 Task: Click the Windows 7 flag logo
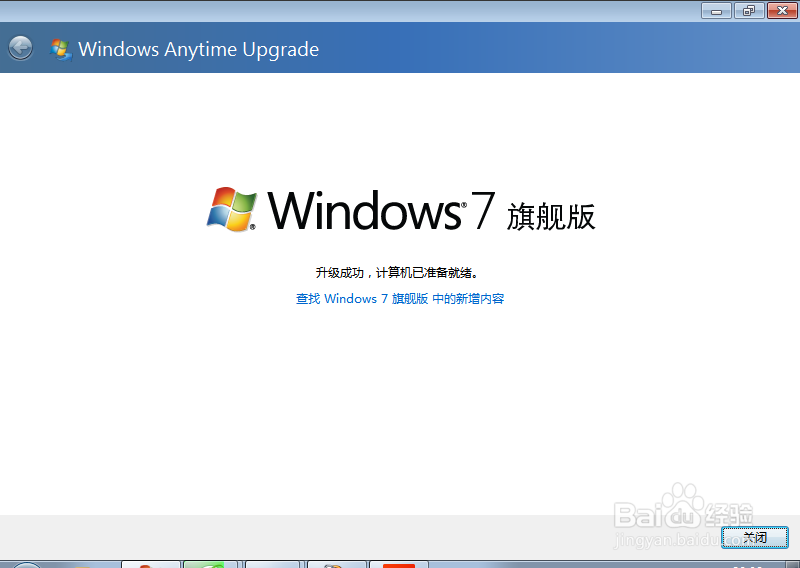point(232,209)
